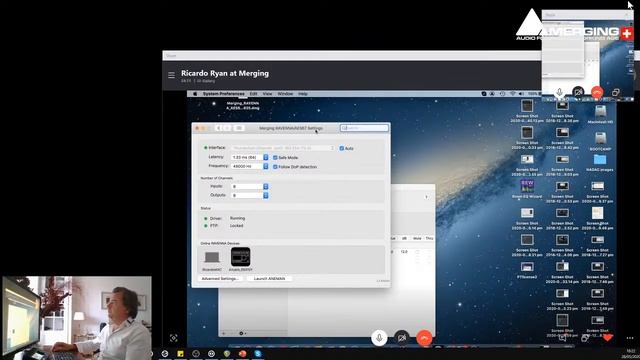Open the three-dots more options in call
The image size is (640, 360).
coord(630,338)
